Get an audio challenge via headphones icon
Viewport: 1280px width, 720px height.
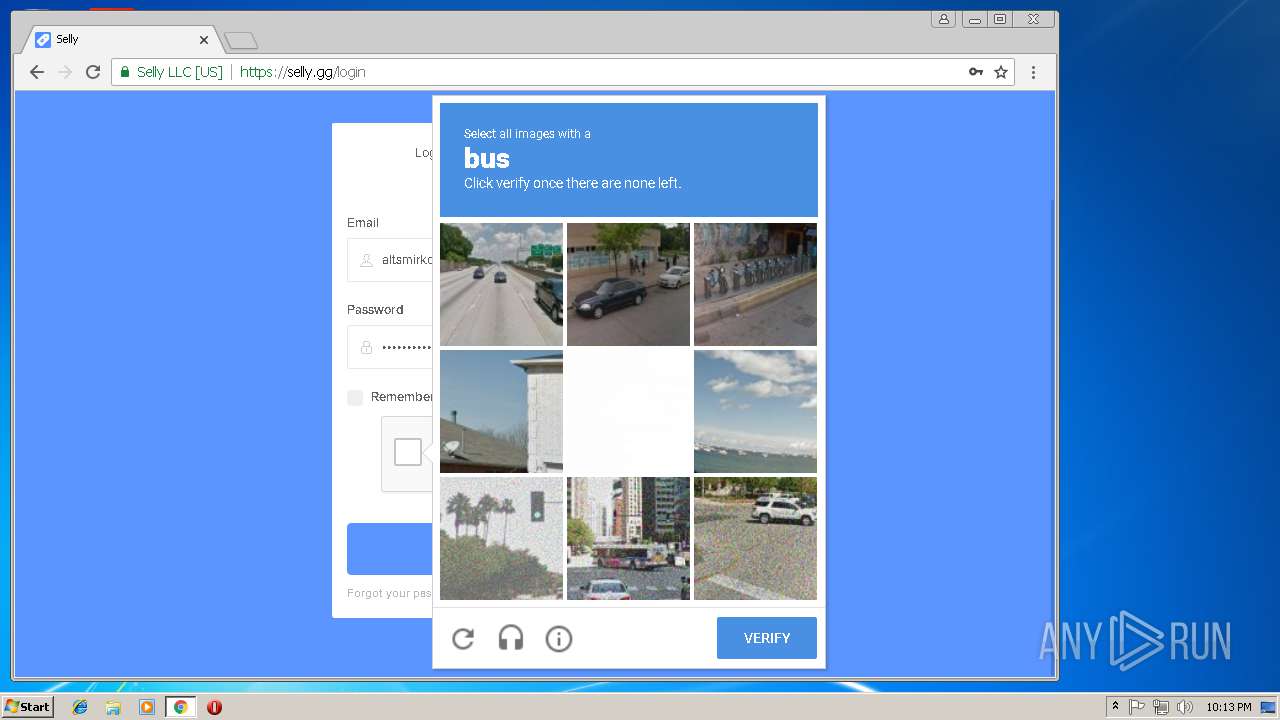[x=511, y=638]
